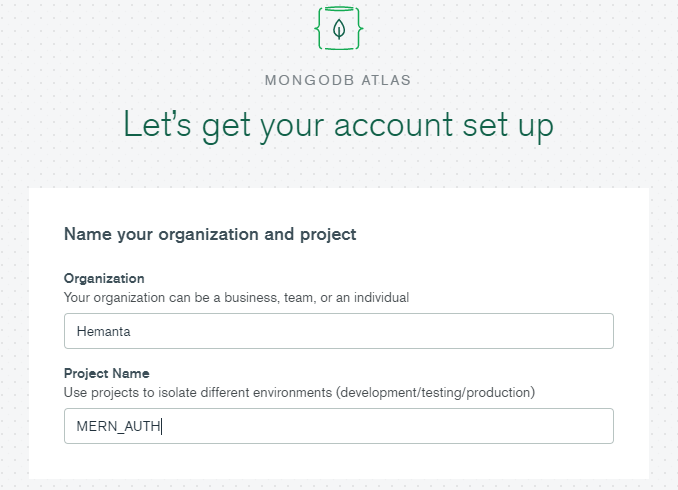Viewport: 678px width, 490px height.
Task: Click the 'Hemanta' text in Organization field
Action: click(104, 331)
